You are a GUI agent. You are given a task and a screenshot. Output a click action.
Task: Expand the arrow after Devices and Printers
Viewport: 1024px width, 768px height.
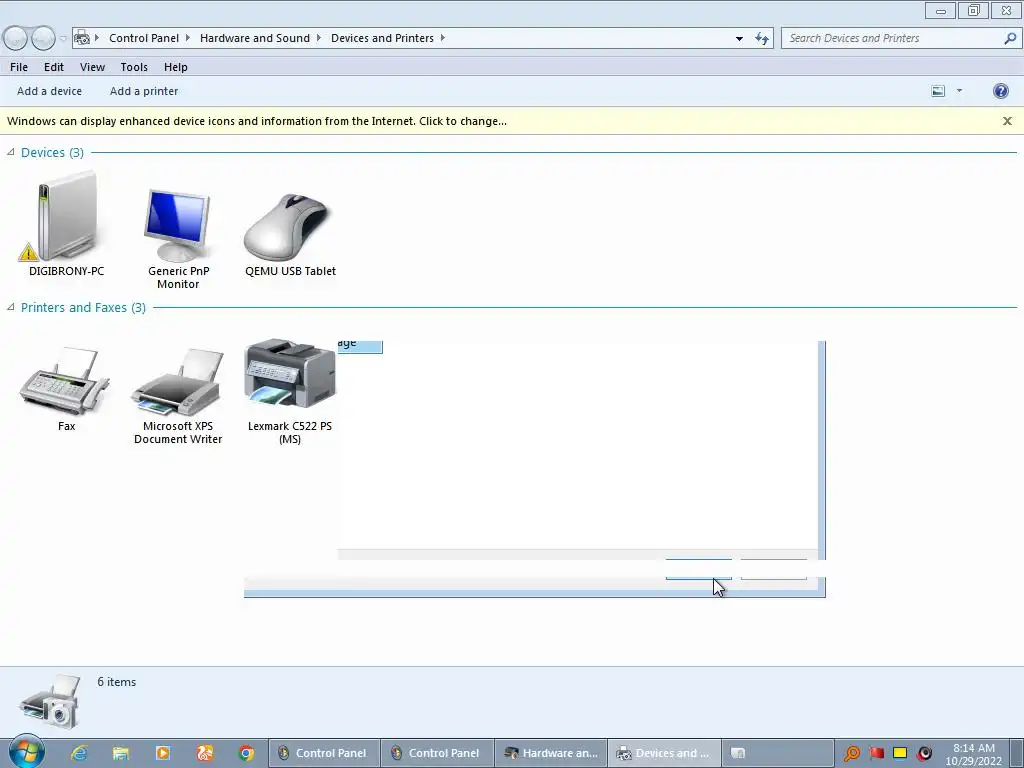pos(443,38)
